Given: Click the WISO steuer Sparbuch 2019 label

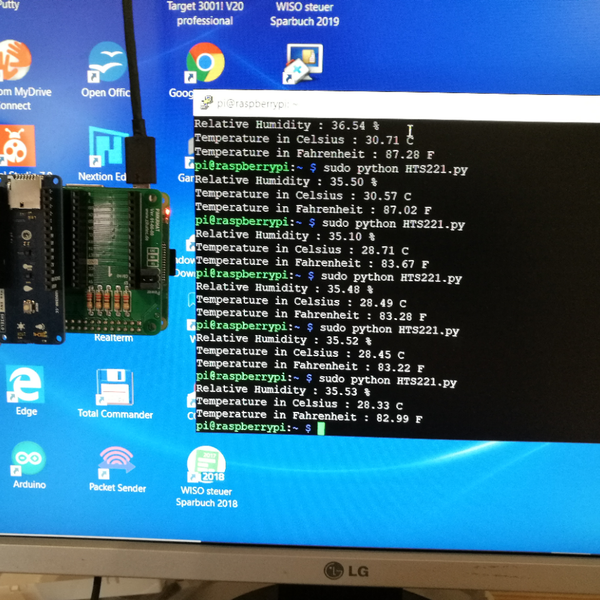Looking at the screenshot, I should [x=304, y=13].
